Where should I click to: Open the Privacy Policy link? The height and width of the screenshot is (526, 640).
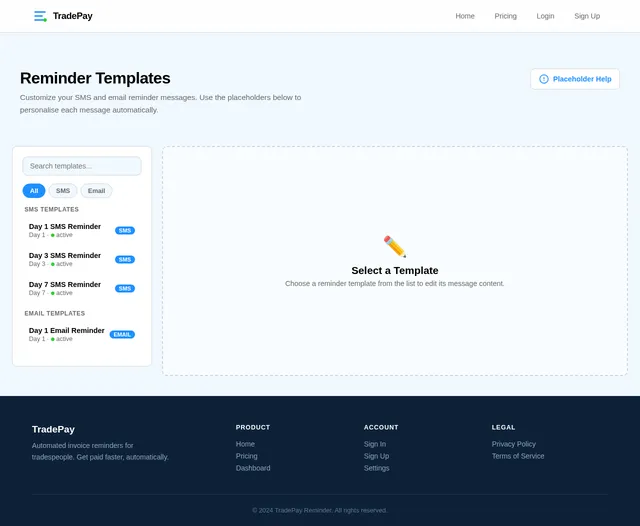click(x=513, y=444)
